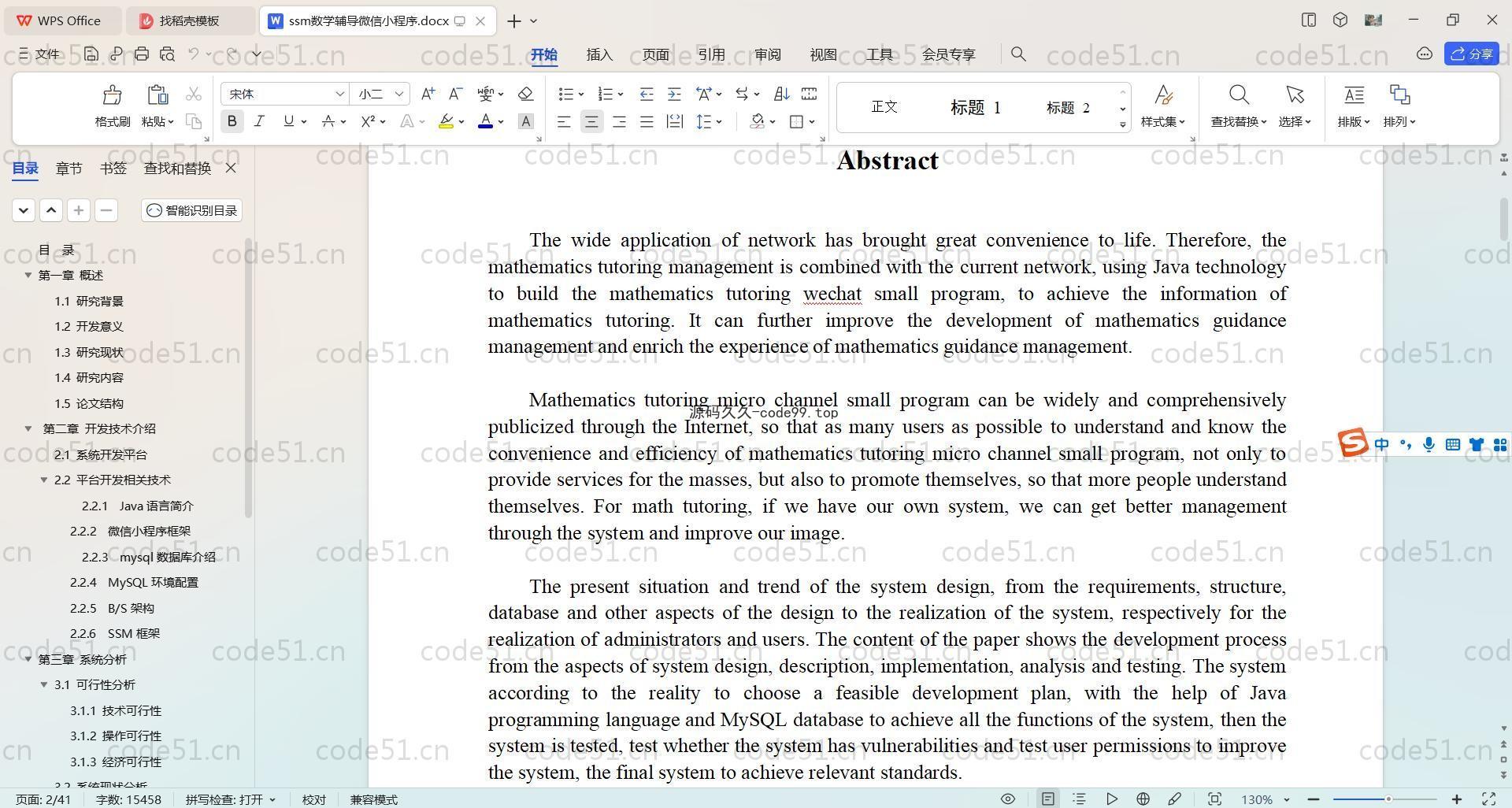Click the Undo arrow icon
Image resolution: width=1512 pixels, height=808 pixels.
(194, 54)
